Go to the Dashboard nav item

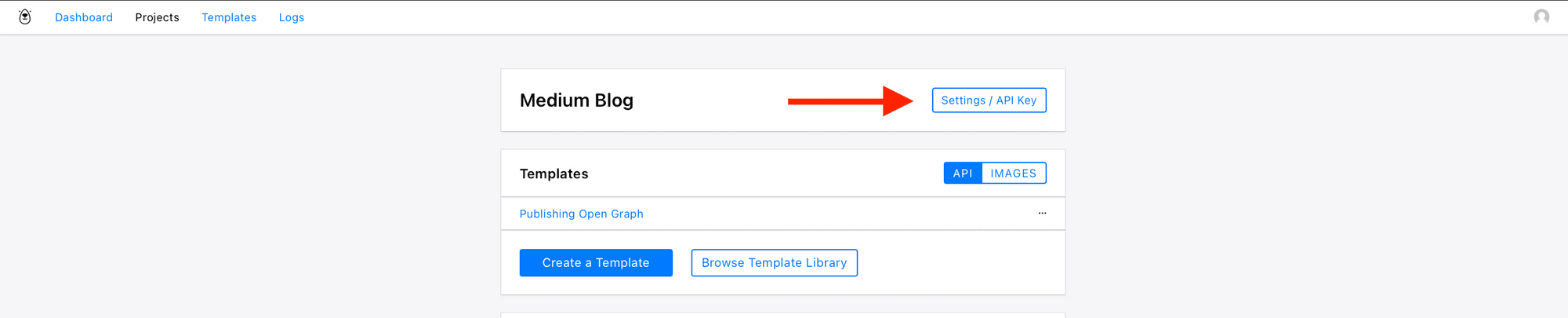[84, 17]
